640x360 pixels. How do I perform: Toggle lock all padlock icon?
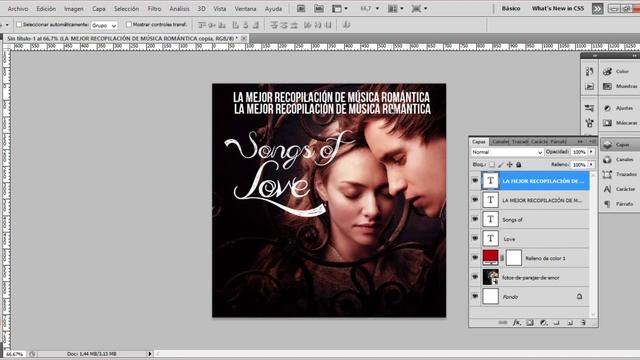click(518, 164)
